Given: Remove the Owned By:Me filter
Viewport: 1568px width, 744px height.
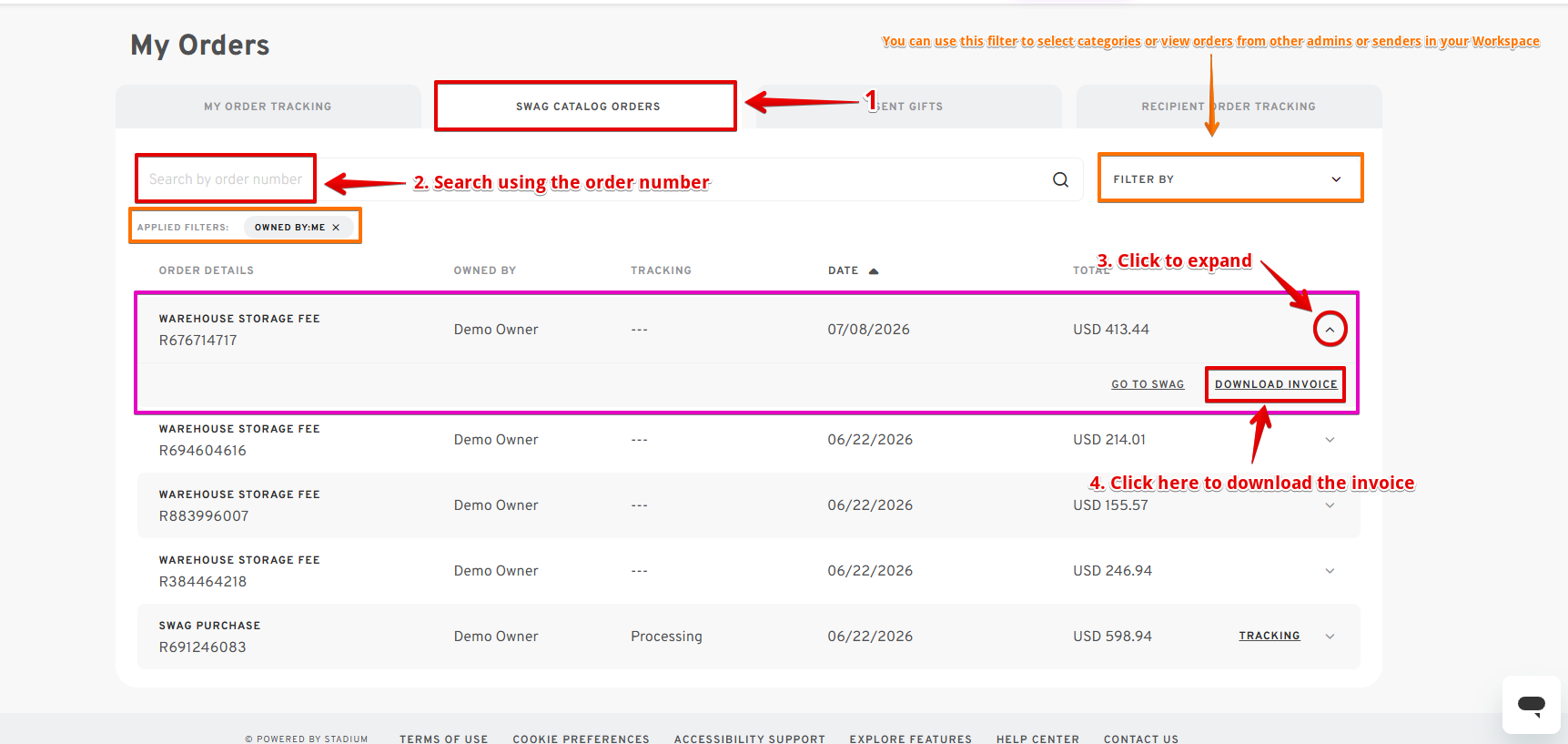Looking at the screenshot, I should (x=336, y=228).
